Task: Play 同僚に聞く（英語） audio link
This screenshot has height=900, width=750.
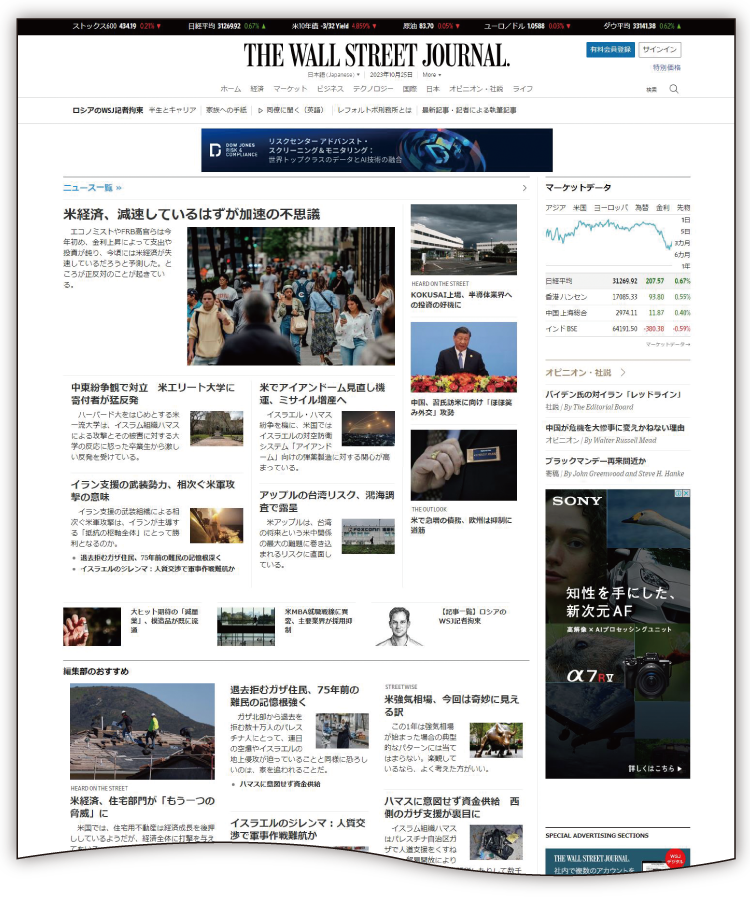Action: (290, 110)
